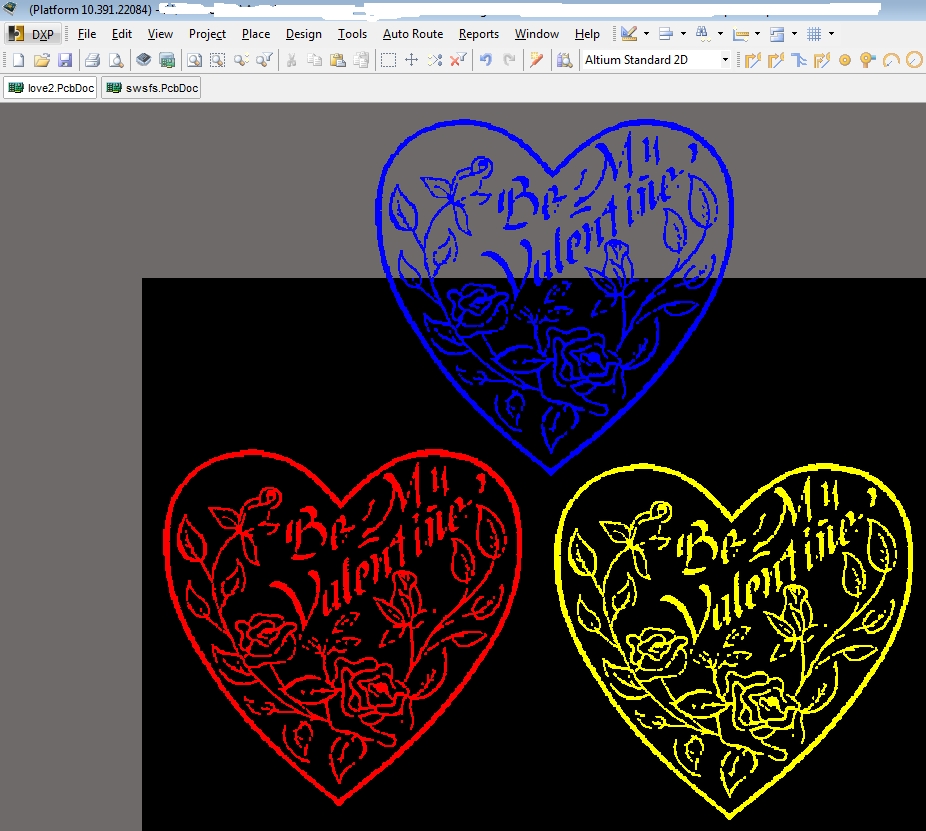Open the Project menu
Viewport: 926px width, 831px height.
207,34
